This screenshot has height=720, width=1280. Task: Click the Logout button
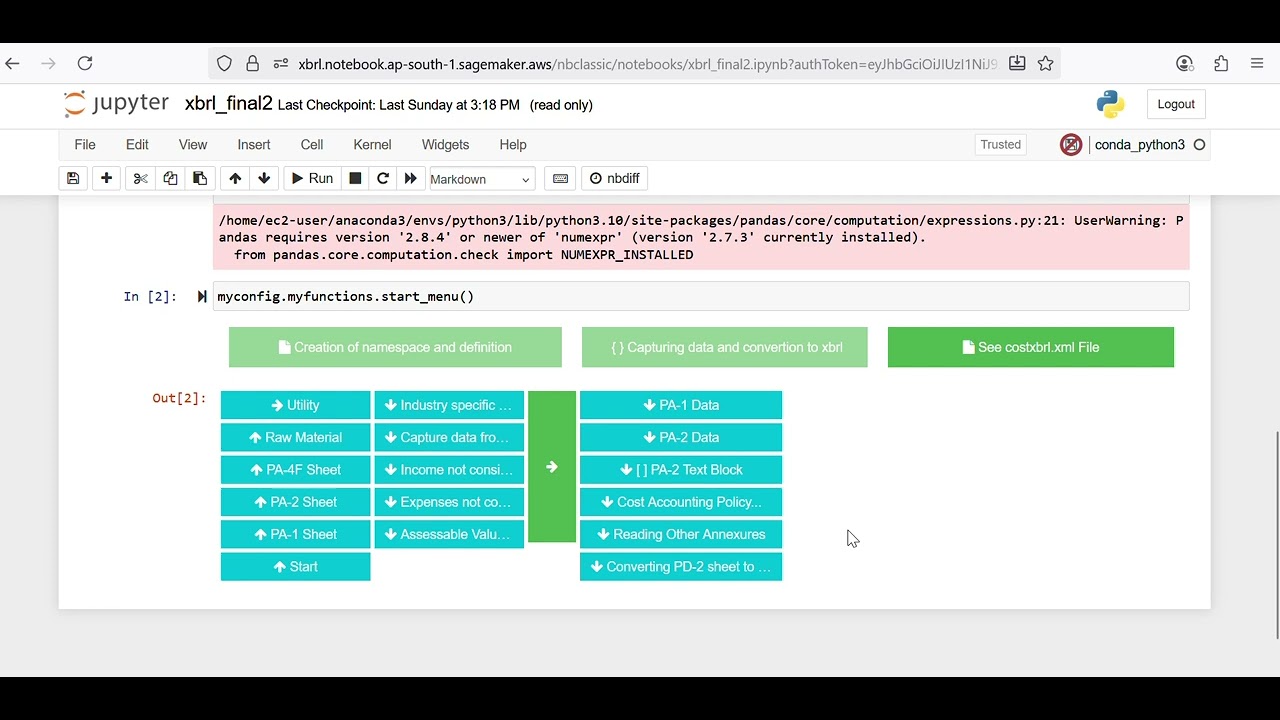pyautogui.click(x=1176, y=104)
